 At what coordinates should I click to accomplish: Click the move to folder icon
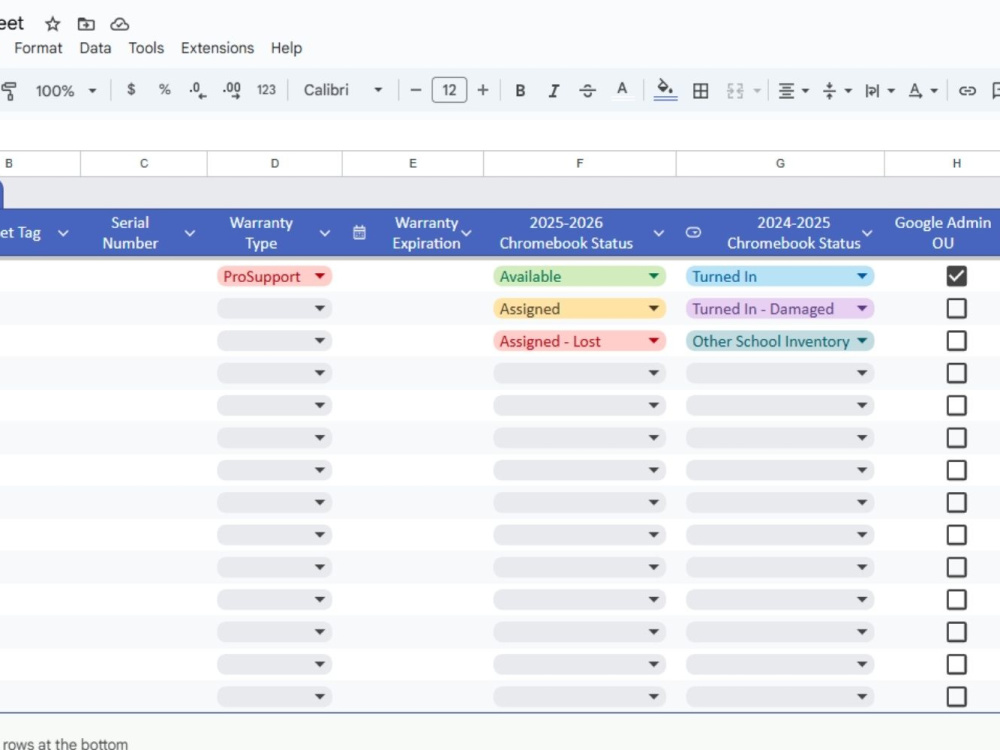coord(86,24)
